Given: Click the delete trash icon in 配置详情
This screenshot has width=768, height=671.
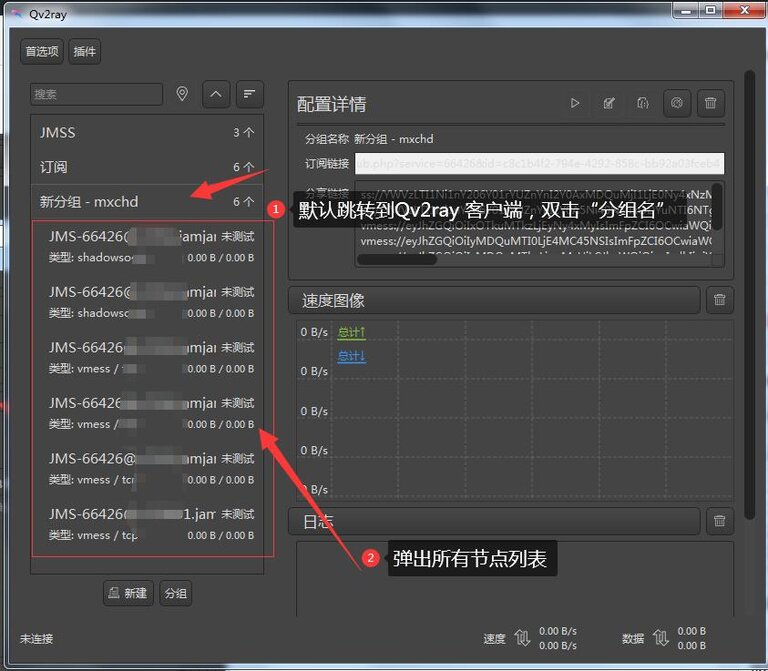Looking at the screenshot, I should 711,103.
